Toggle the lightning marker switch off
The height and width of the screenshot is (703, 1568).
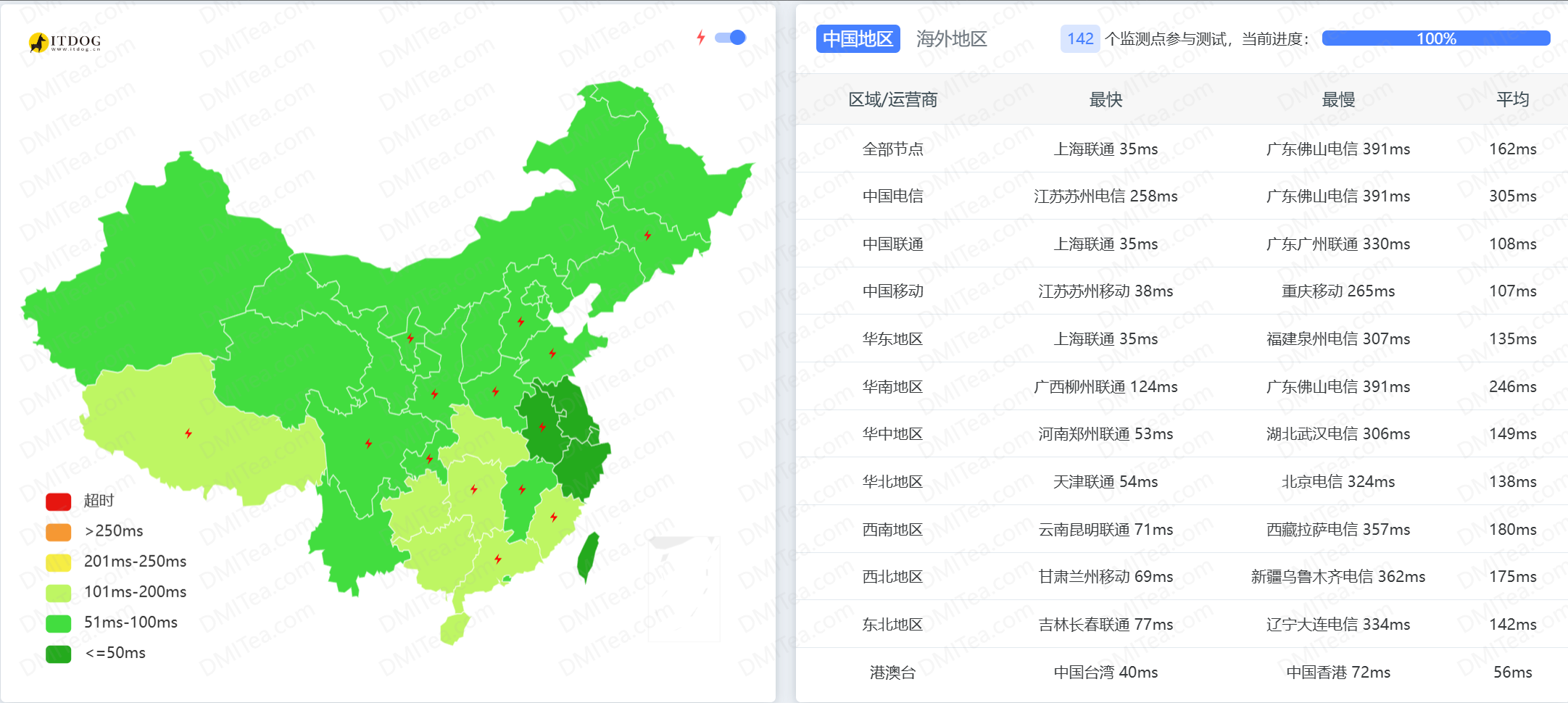point(730,38)
